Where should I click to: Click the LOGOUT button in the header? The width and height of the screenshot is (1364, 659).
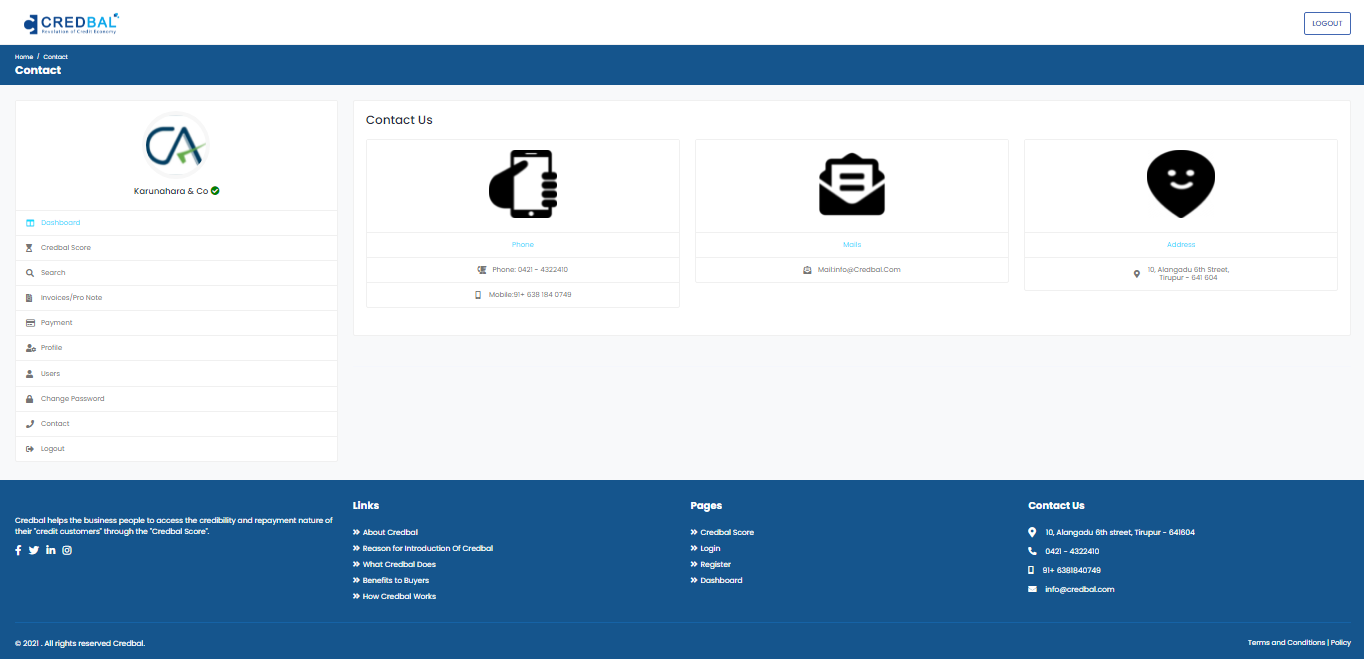coord(1327,23)
